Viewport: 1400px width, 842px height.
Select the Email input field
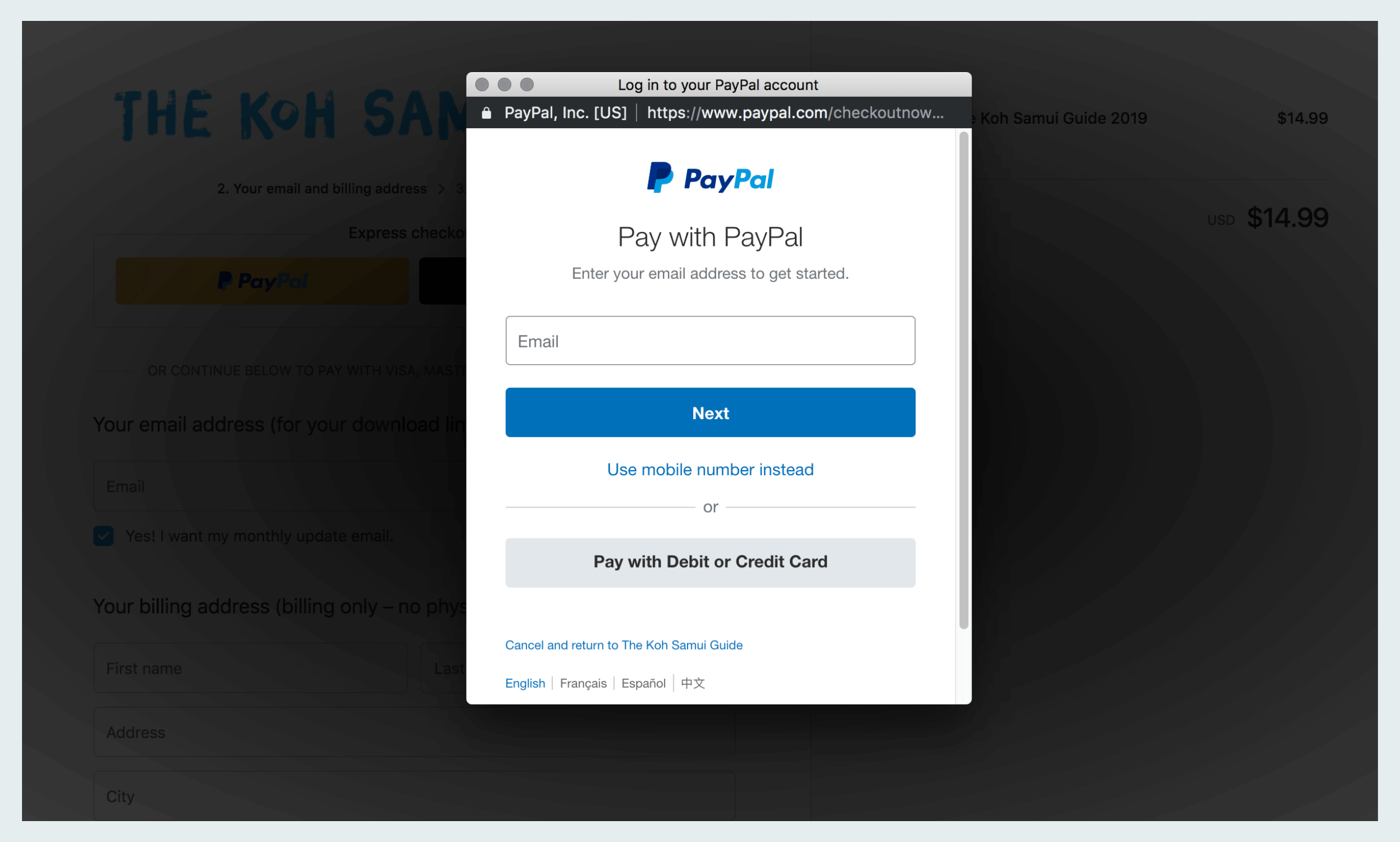pos(710,340)
